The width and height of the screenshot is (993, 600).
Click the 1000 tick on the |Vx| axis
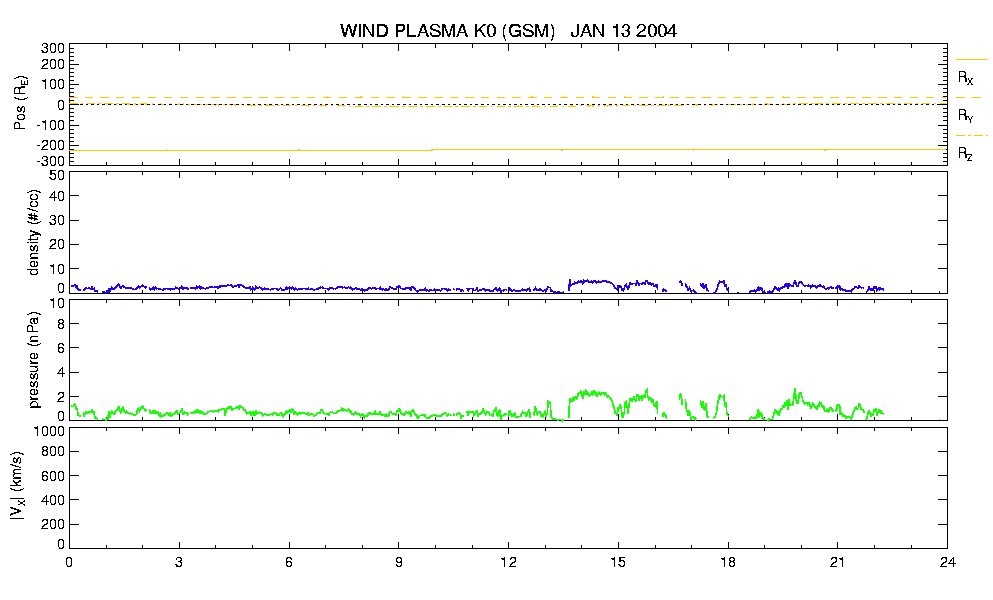(x=49, y=431)
